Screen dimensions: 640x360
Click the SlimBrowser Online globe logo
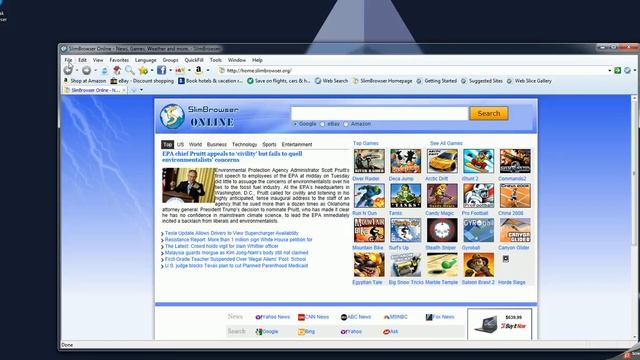pyautogui.click(x=172, y=116)
